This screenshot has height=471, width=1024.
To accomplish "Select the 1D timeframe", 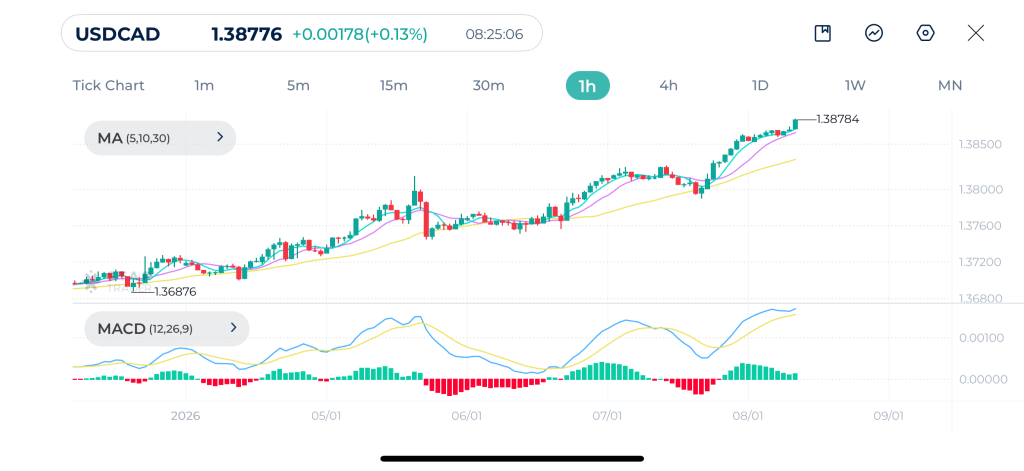I will (760, 86).
